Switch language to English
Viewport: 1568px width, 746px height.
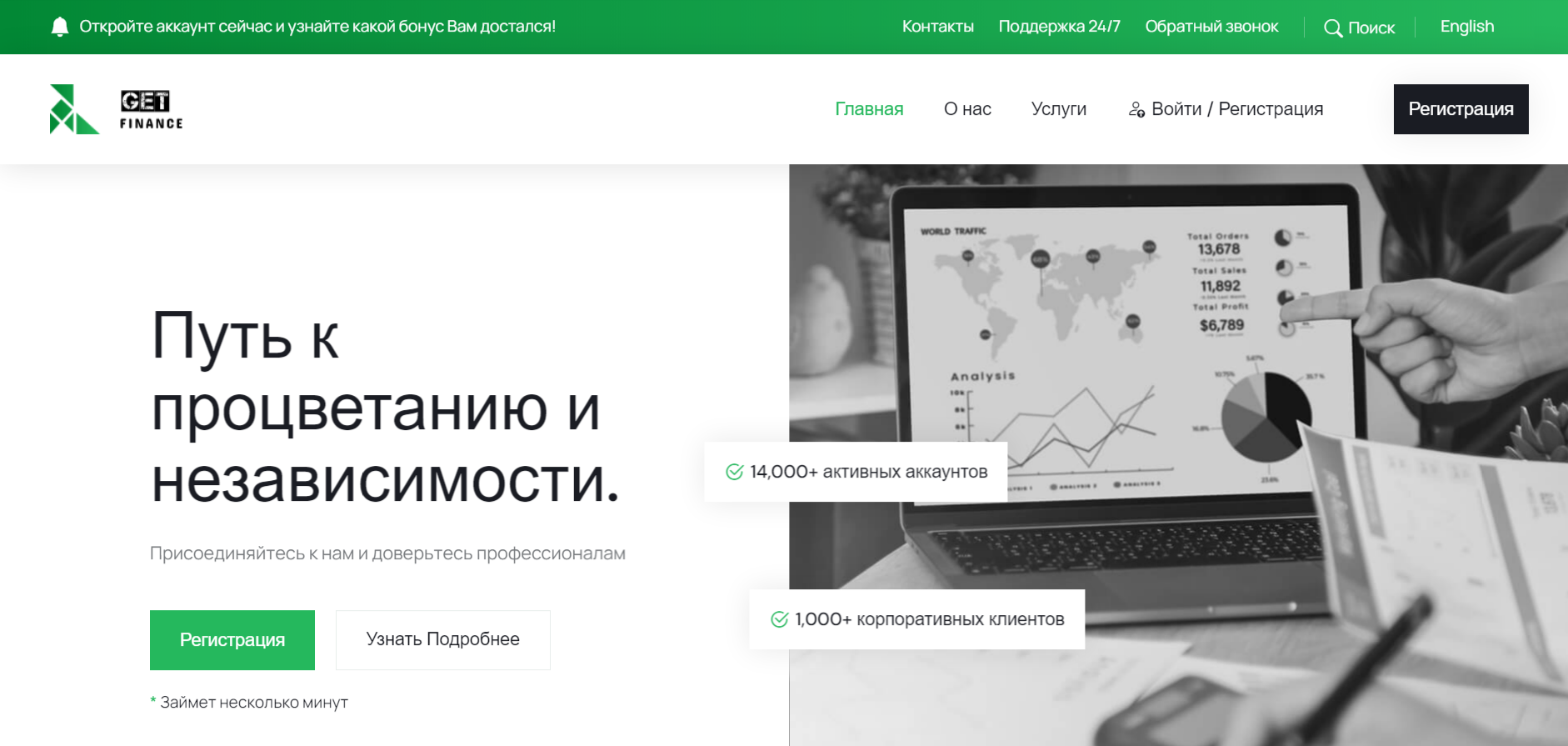(1466, 27)
